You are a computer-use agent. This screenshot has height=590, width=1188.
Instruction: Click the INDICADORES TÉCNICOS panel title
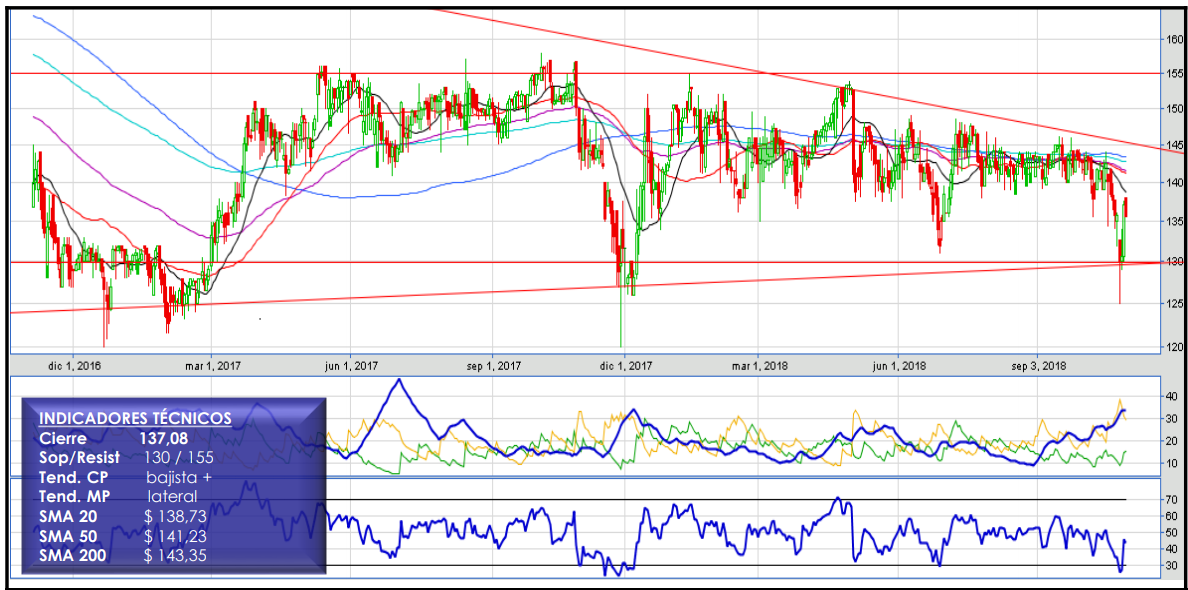134,418
